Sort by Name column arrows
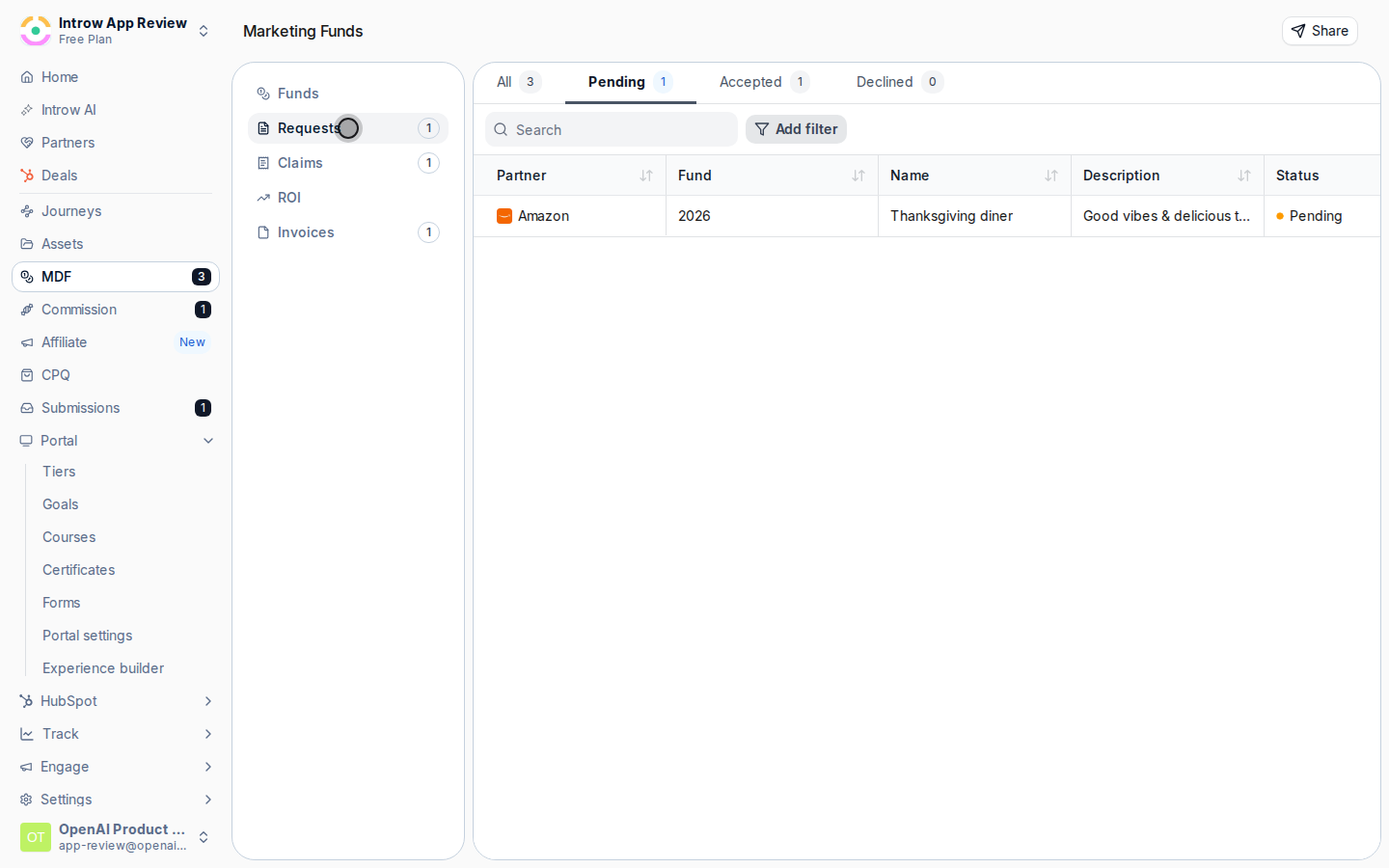1389x868 pixels. click(x=1051, y=176)
